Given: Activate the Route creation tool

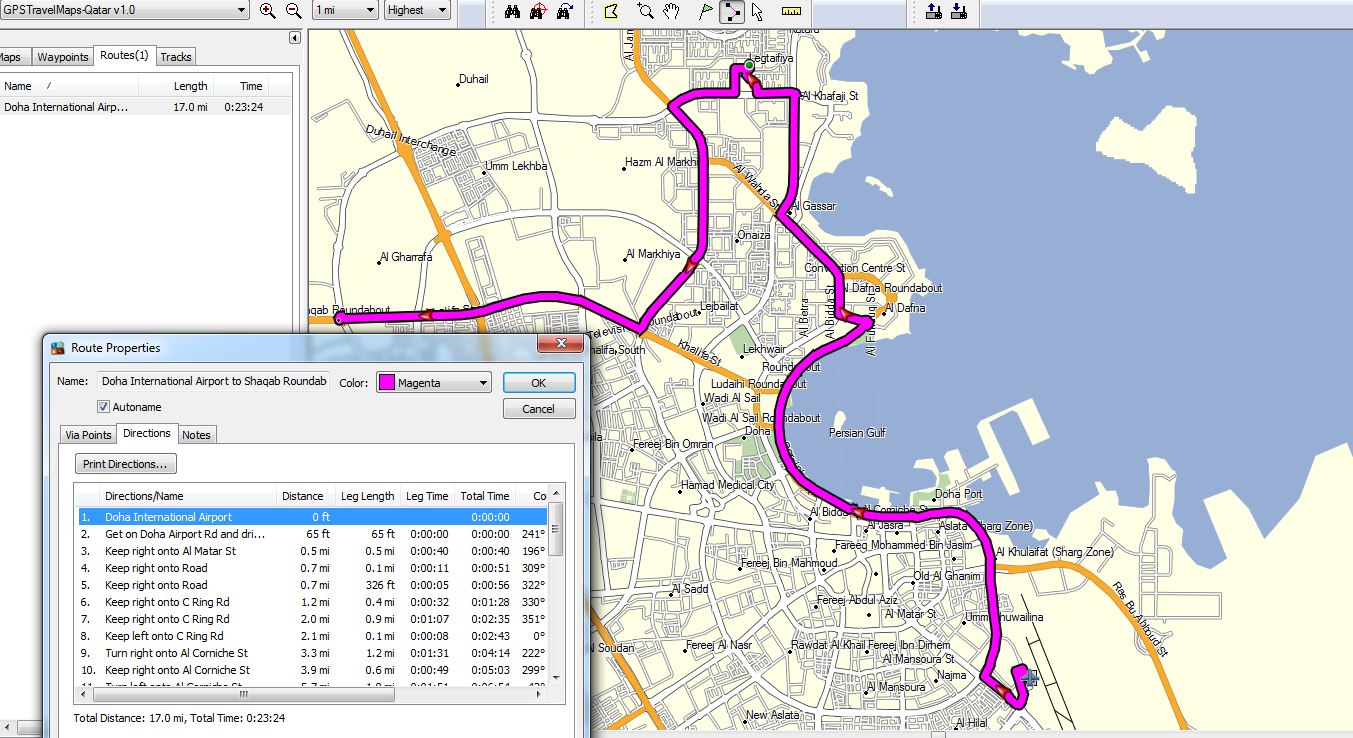Looking at the screenshot, I should 731,12.
